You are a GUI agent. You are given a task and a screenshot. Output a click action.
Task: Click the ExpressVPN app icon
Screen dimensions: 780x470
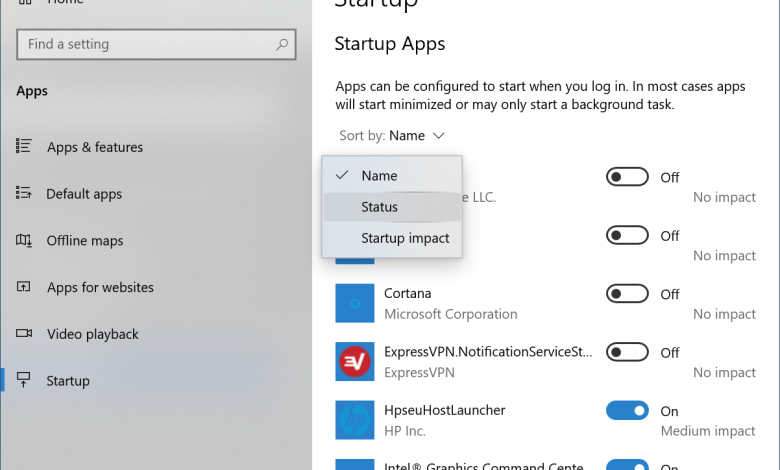355,361
